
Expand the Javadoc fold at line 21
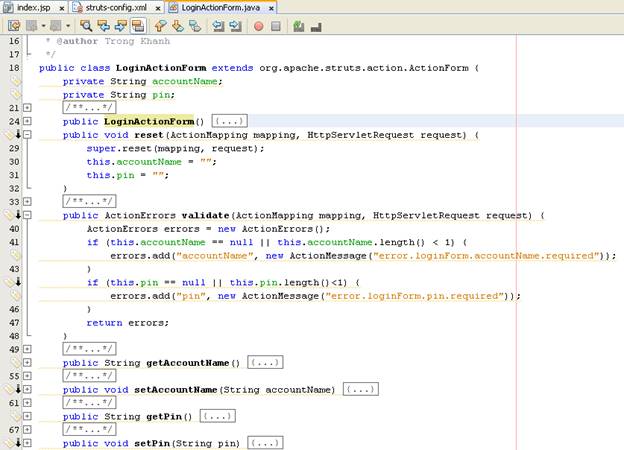click(x=27, y=107)
